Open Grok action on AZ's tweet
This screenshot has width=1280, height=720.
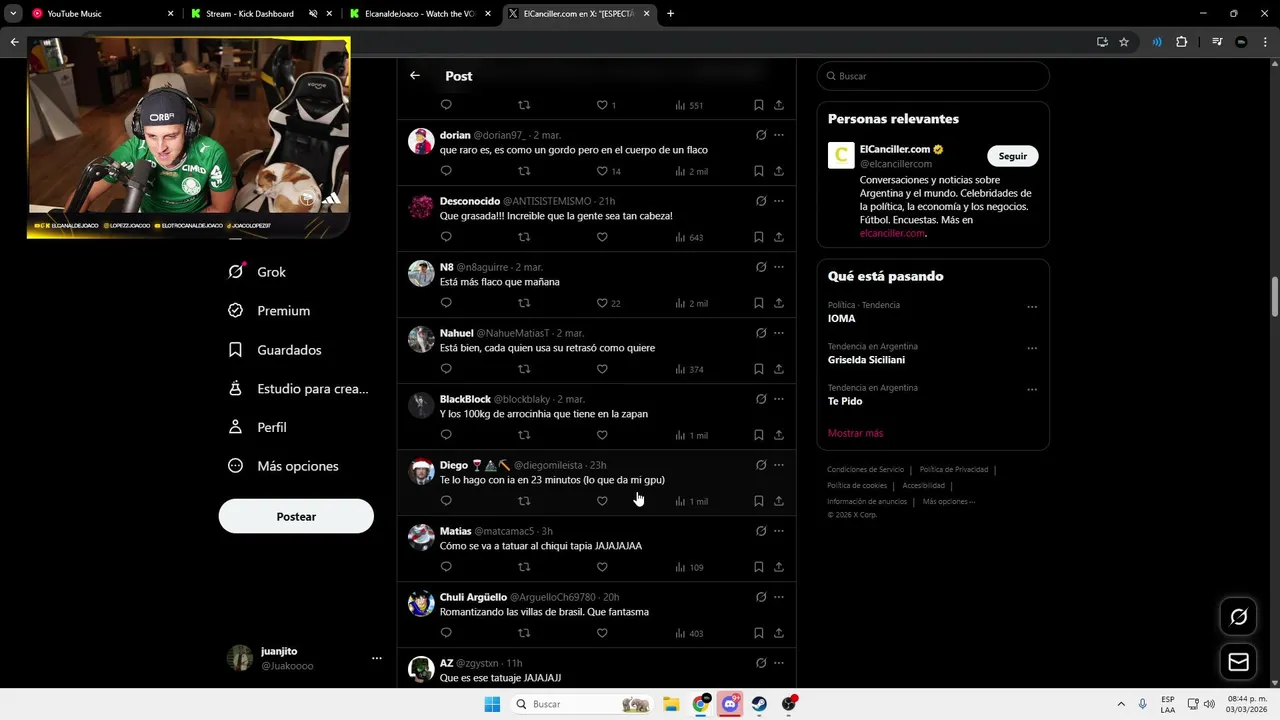tap(761, 663)
